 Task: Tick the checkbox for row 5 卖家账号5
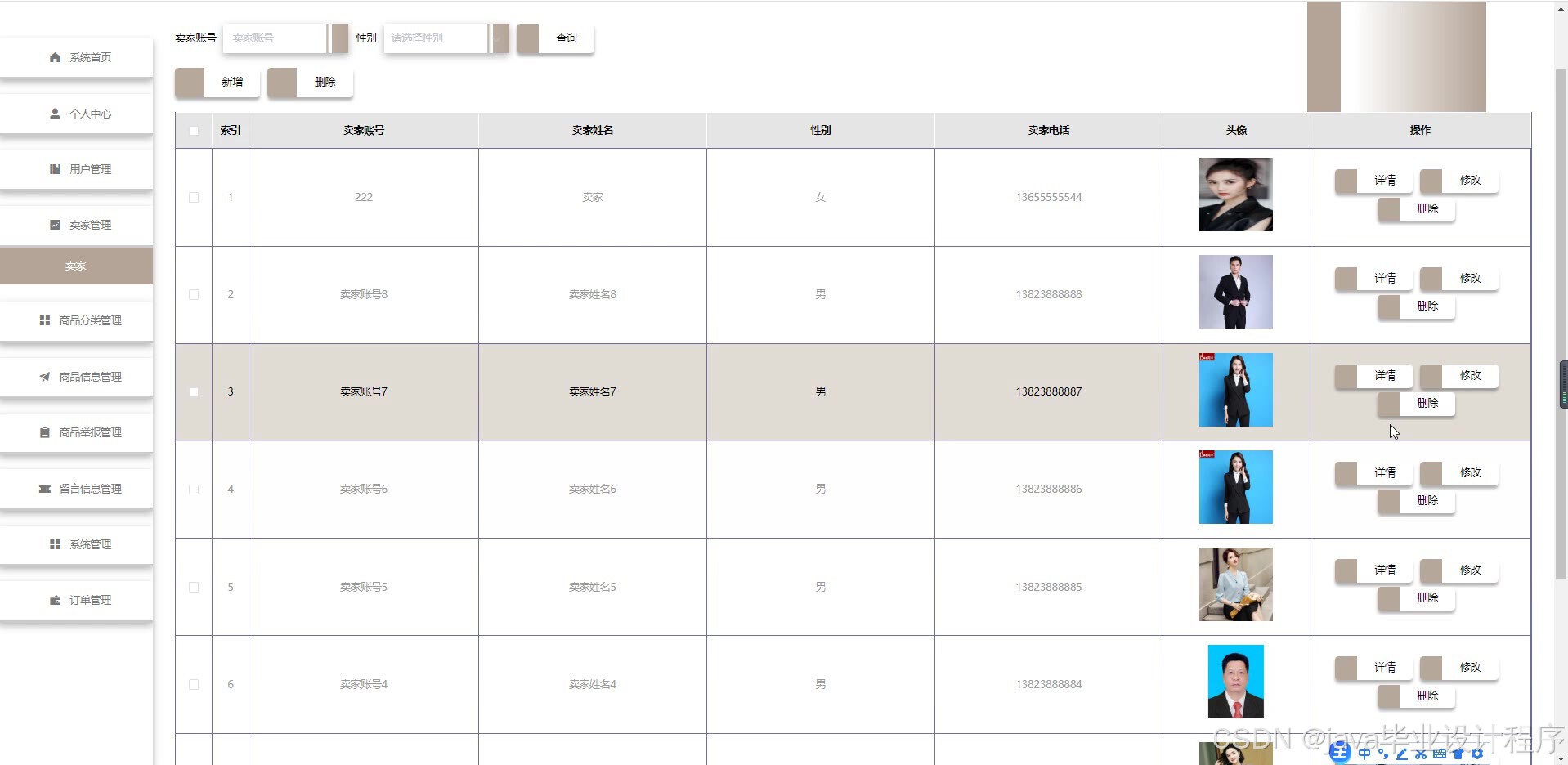(x=194, y=587)
